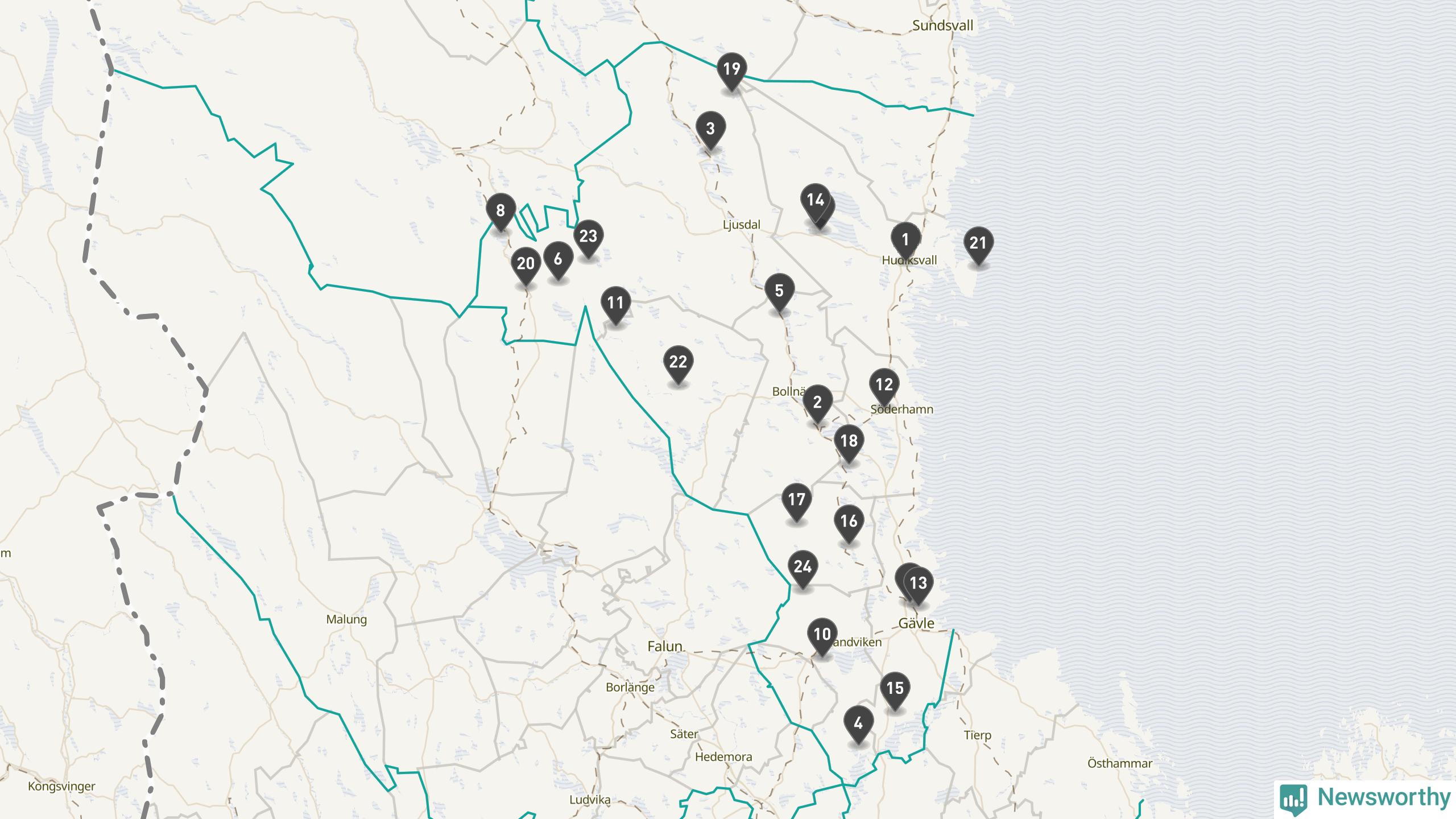Screen dimensions: 1456x819
Task: Select the Säter label
Action: pyautogui.click(x=684, y=734)
